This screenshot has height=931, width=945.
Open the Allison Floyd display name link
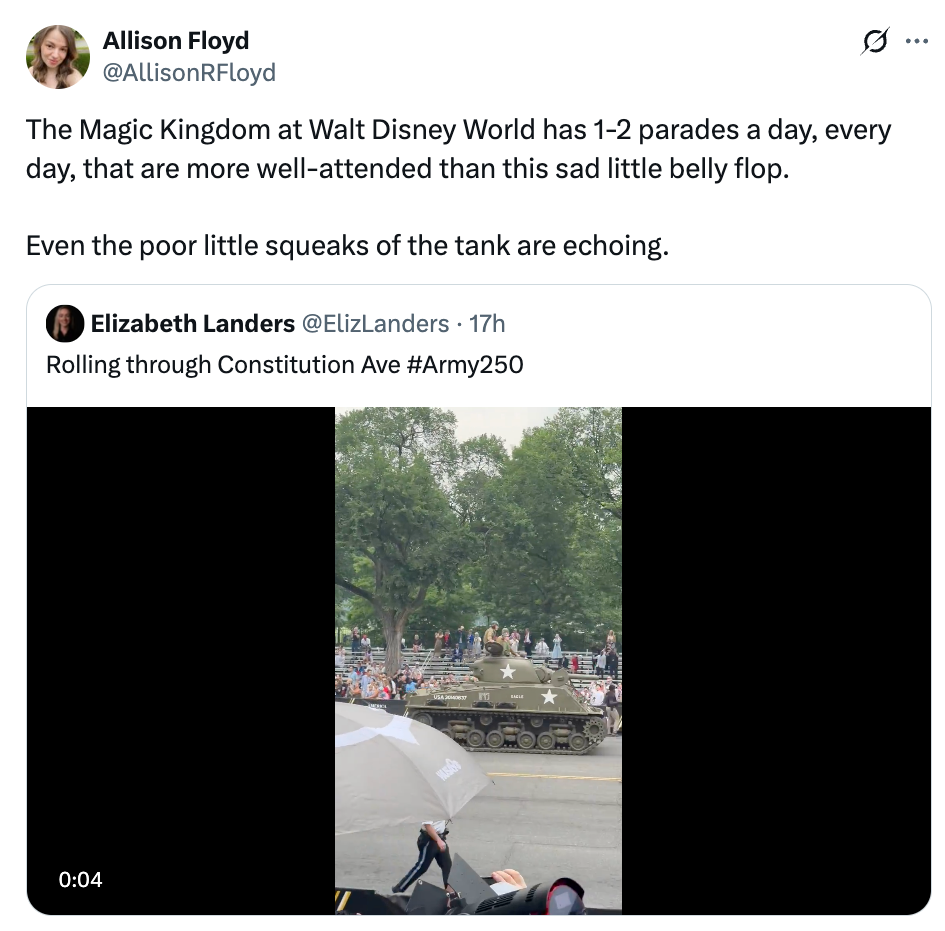(176, 41)
